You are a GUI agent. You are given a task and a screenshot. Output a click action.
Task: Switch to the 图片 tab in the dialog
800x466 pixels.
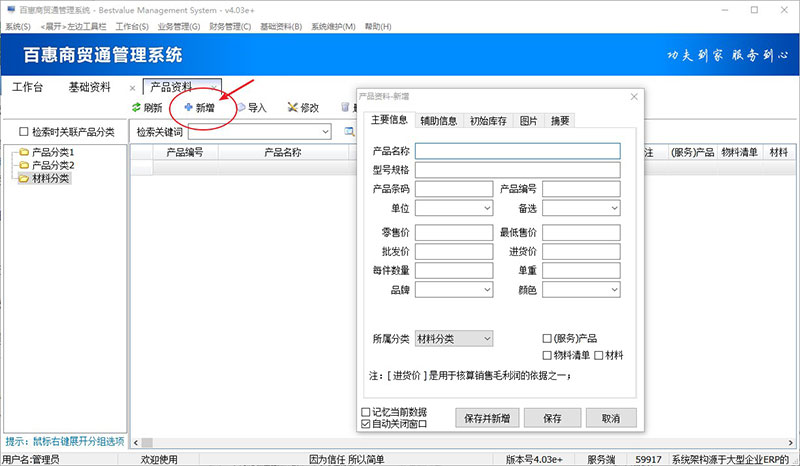(529, 120)
